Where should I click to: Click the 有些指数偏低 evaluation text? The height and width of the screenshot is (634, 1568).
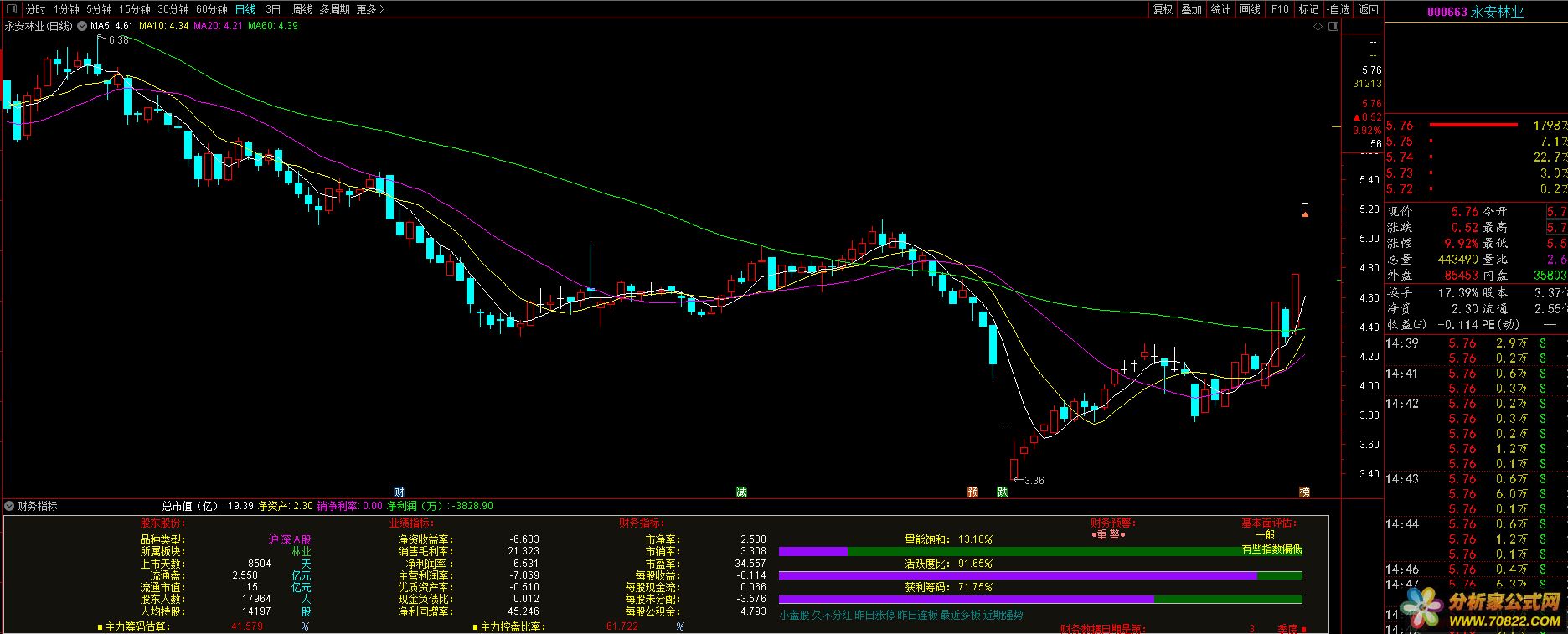click(1271, 549)
